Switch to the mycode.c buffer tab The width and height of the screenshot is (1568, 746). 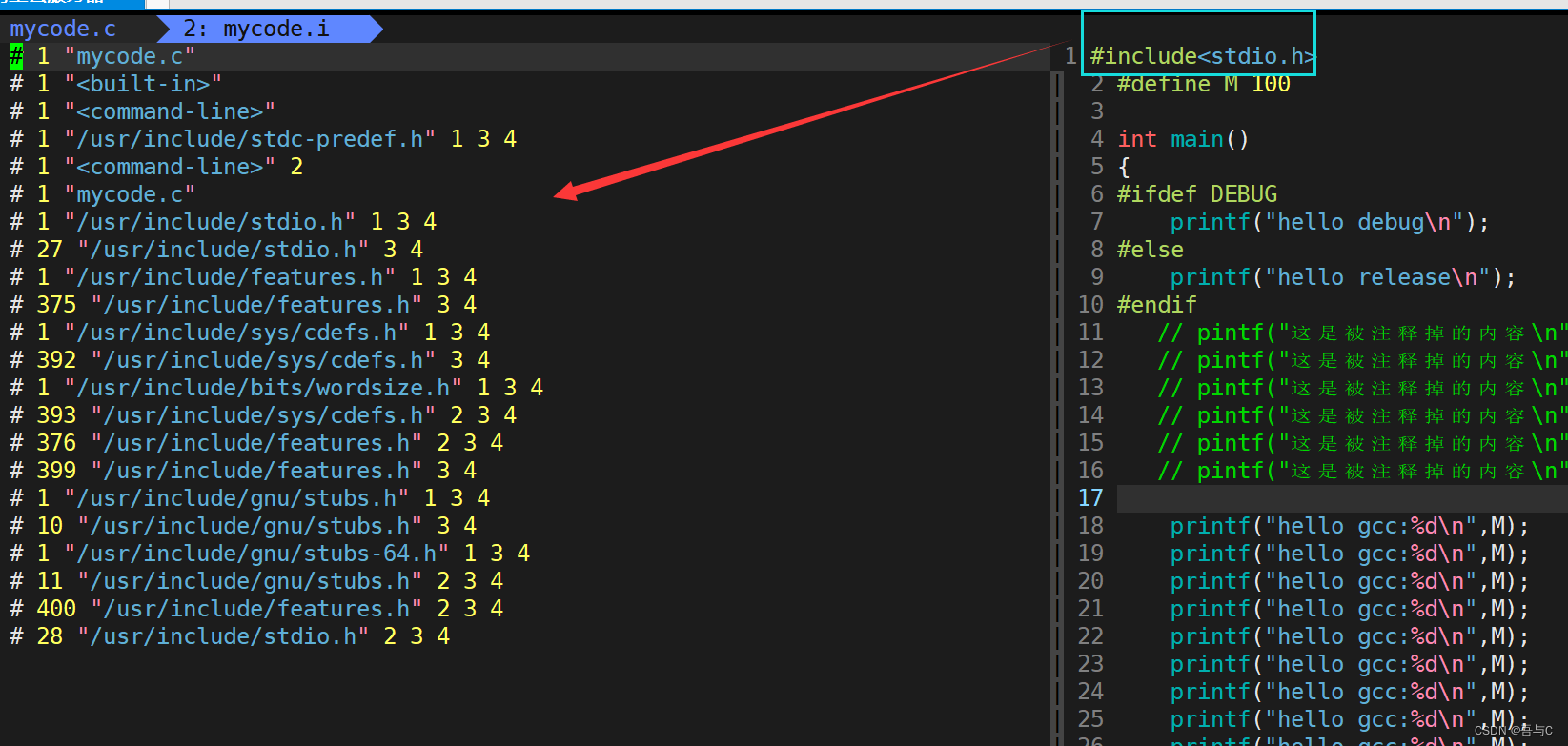63,29
